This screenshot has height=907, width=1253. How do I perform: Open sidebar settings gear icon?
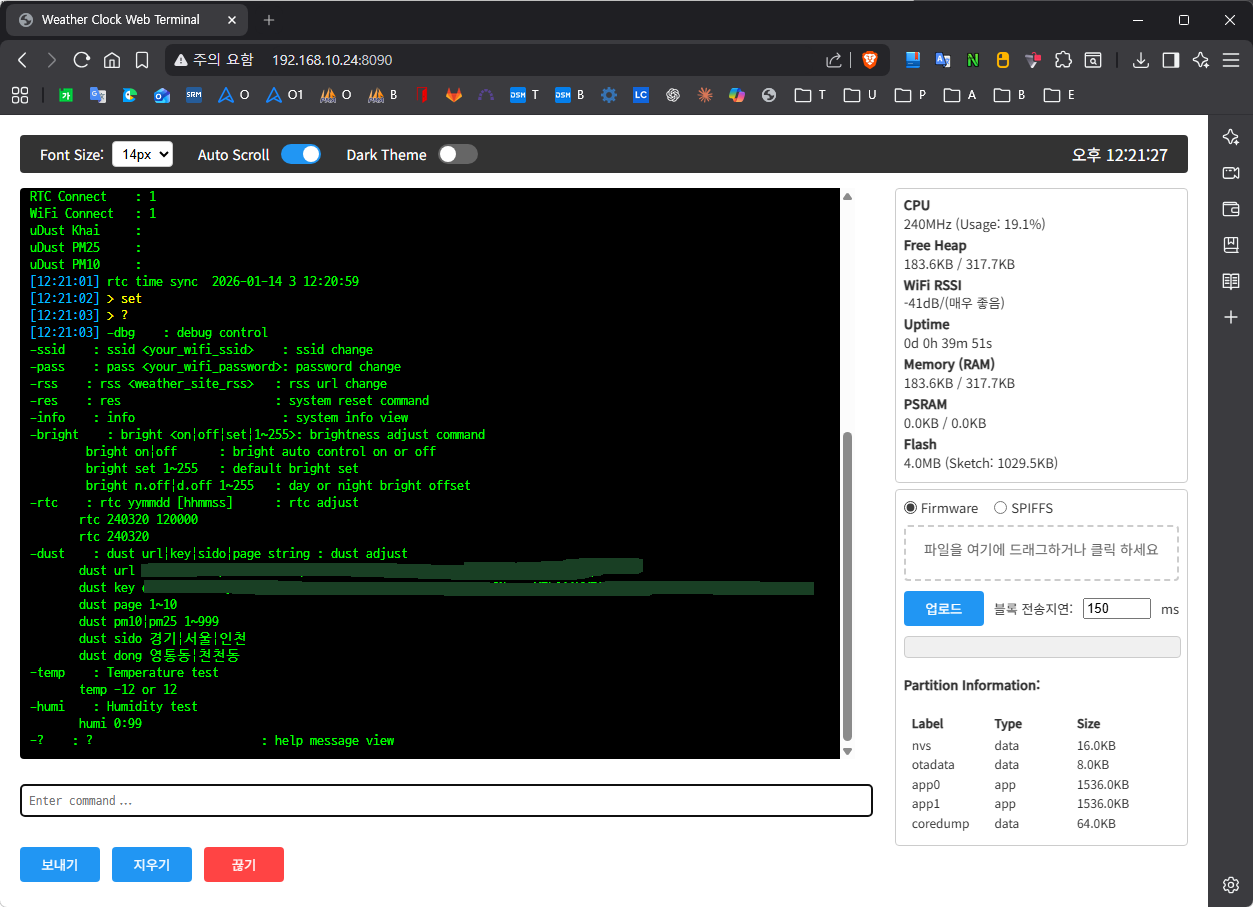[1231, 885]
